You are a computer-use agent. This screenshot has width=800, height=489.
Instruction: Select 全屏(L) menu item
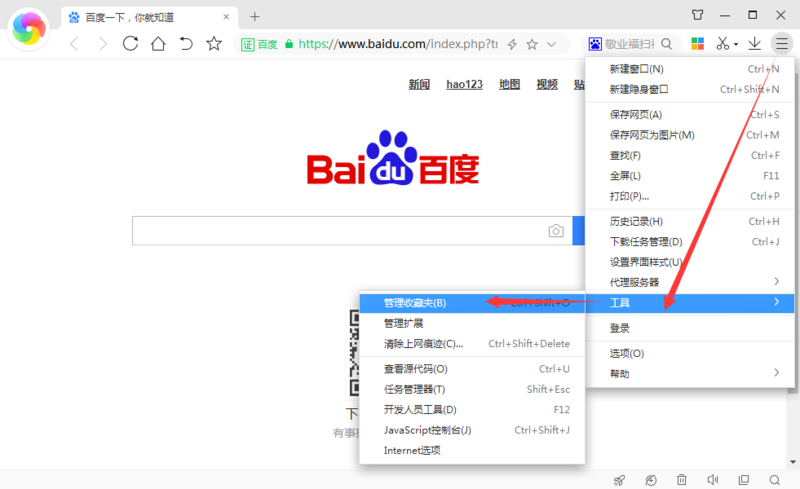[x=690, y=176]
